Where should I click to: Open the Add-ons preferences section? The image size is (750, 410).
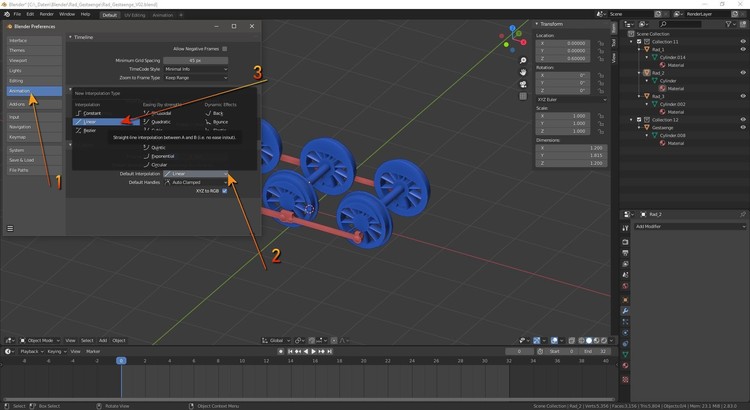(x=18, y=104)
